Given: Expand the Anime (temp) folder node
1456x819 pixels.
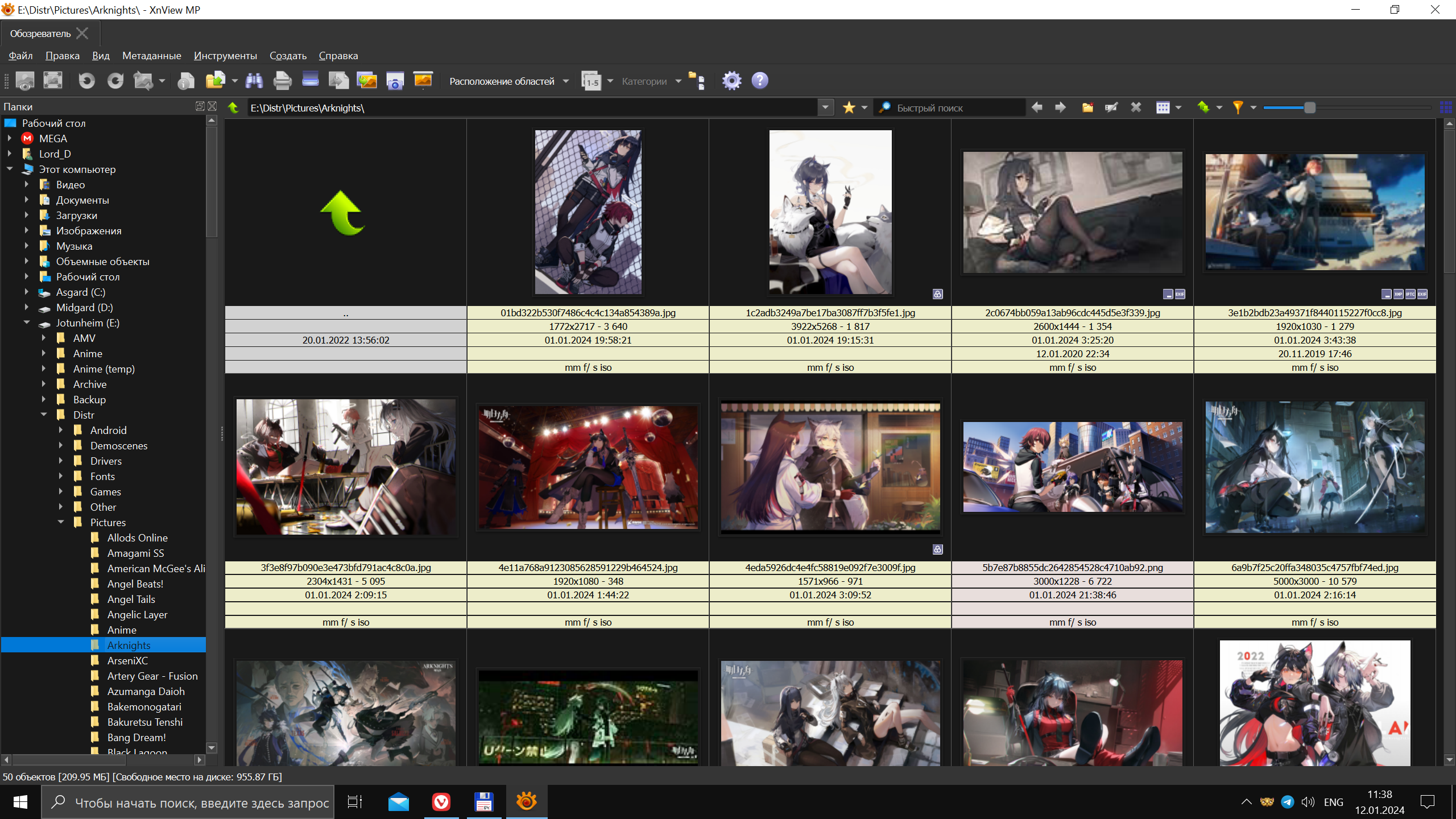Looking at the screenshot, I should tap(43, 369).
